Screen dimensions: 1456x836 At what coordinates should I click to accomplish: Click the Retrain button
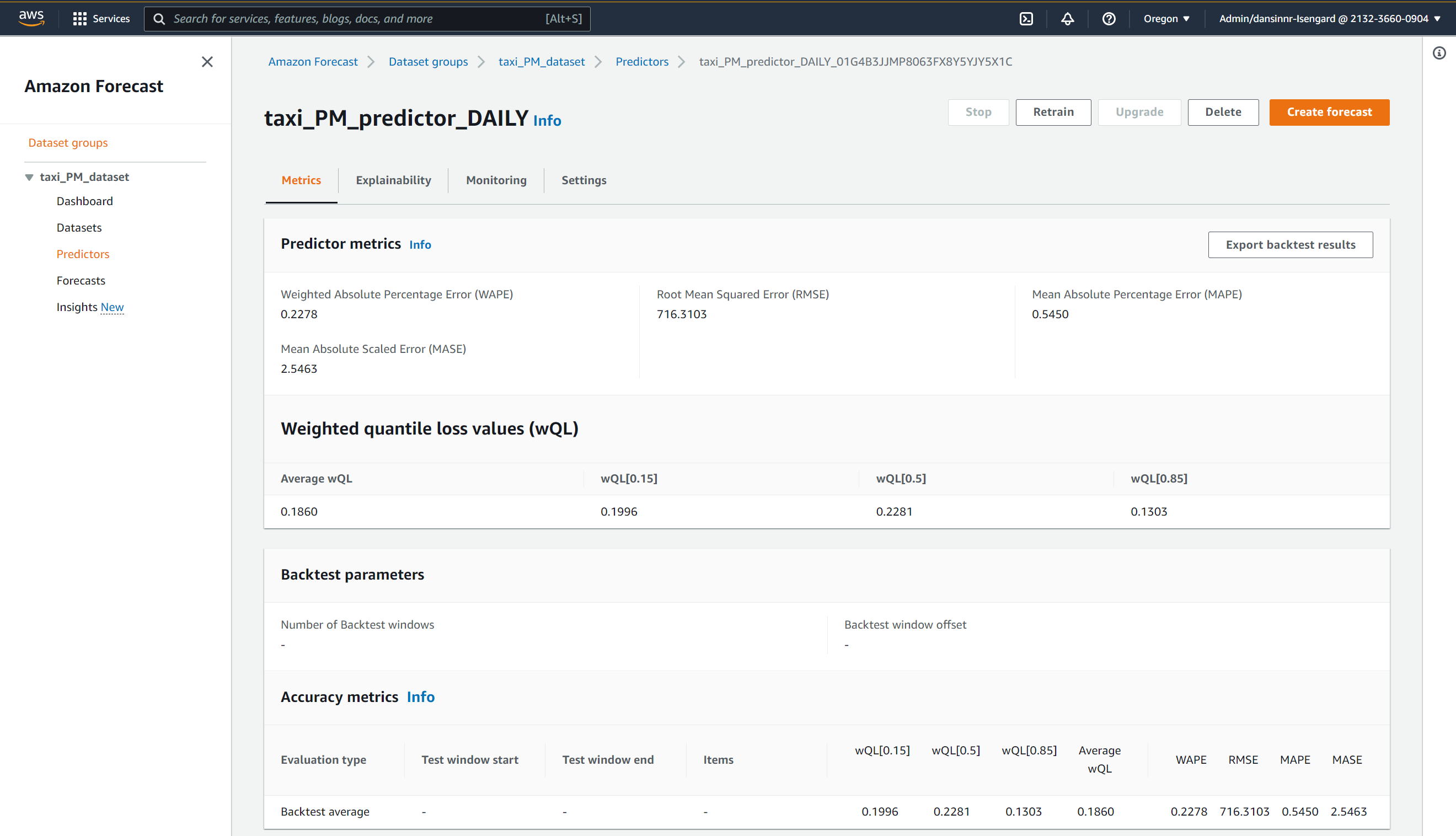click(1053, 112)
